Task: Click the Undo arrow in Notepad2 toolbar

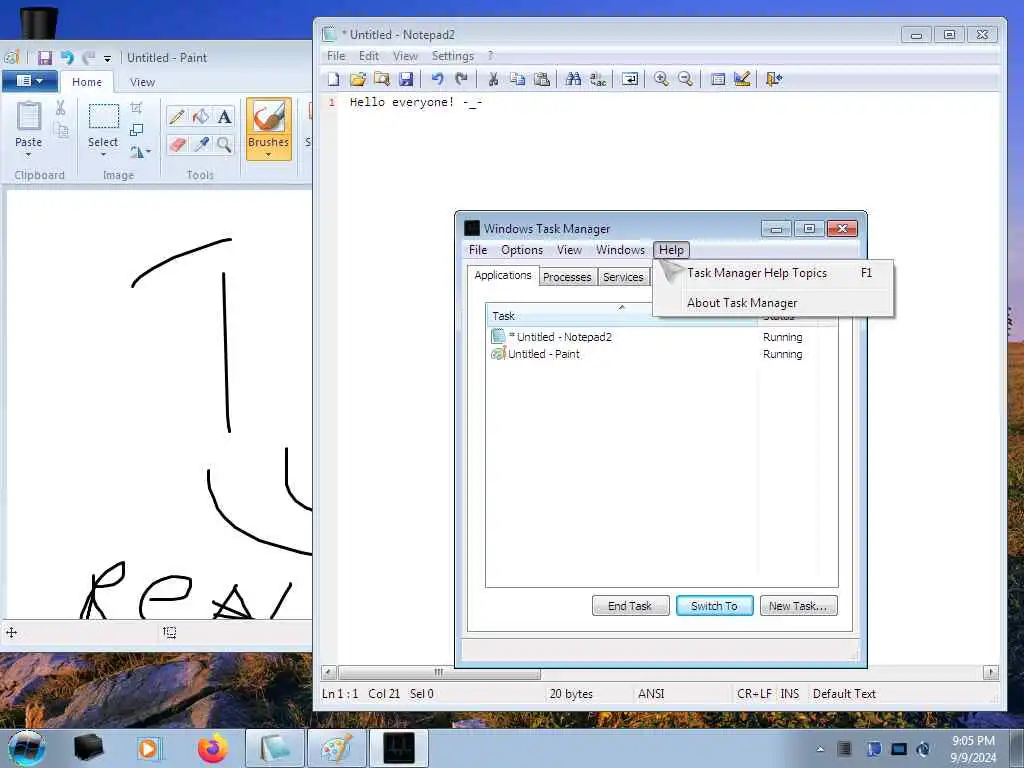Action: [437, 79]
